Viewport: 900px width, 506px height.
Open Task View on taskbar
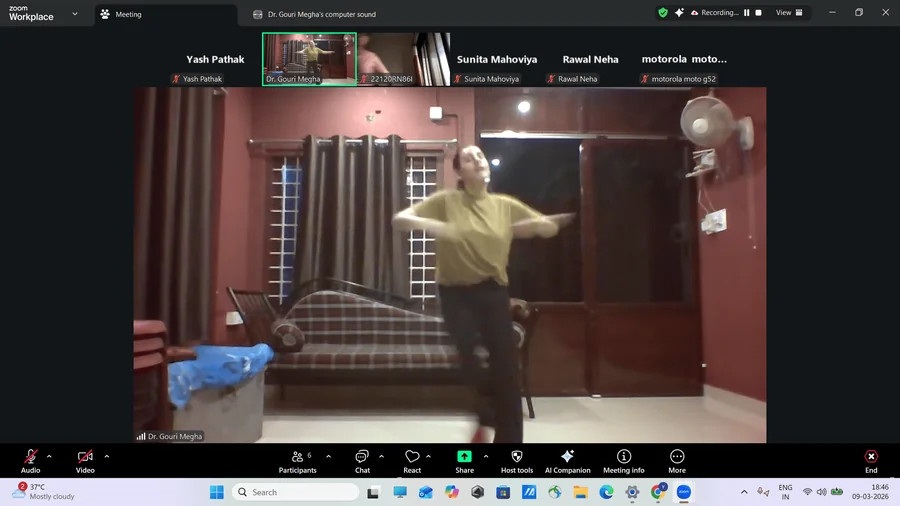tap(373, 492)
